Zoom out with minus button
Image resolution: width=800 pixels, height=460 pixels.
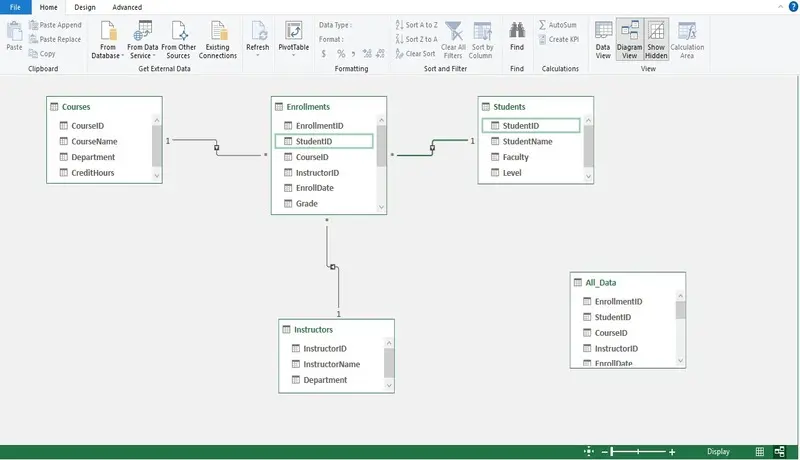(605, 452)
